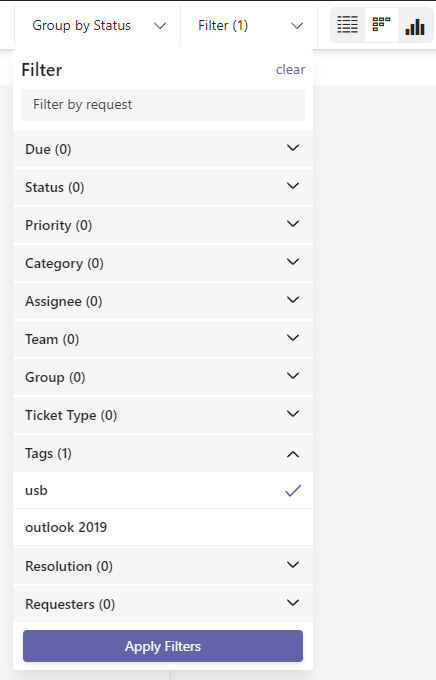
Task: Expand the Status filter section
Action: click(x=163, y=187)
